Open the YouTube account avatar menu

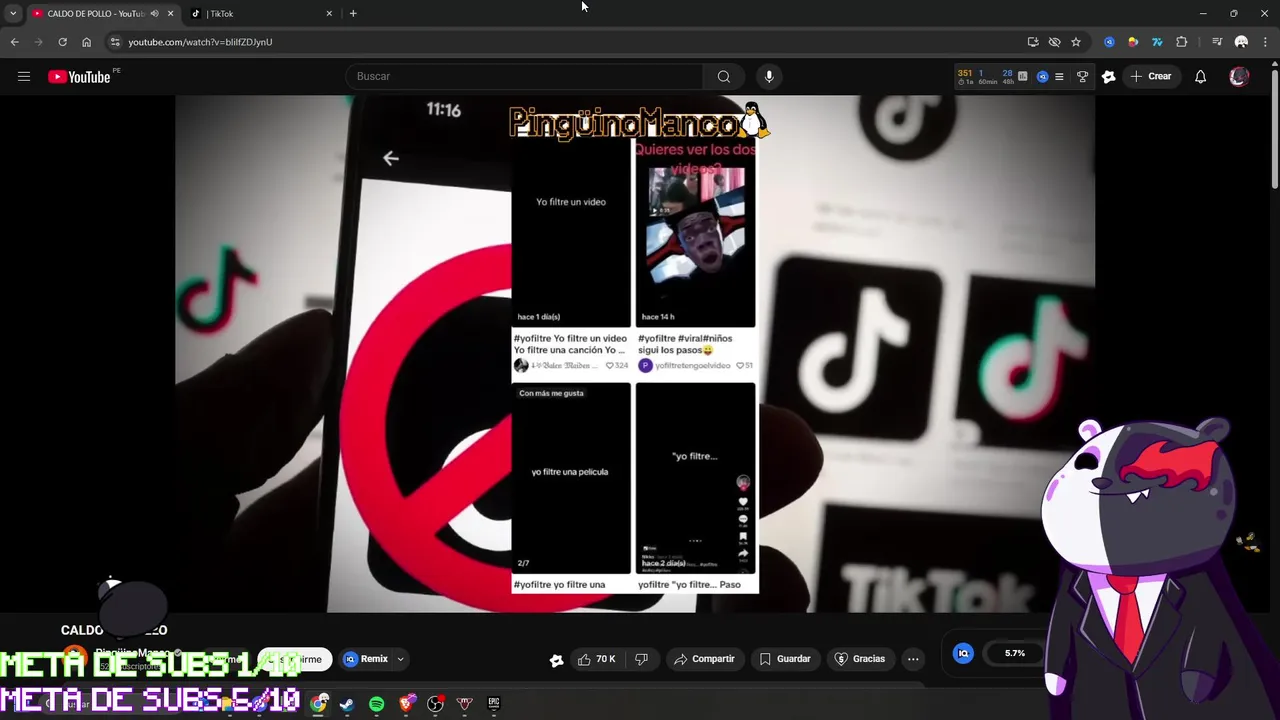(x=1239, y=76)
